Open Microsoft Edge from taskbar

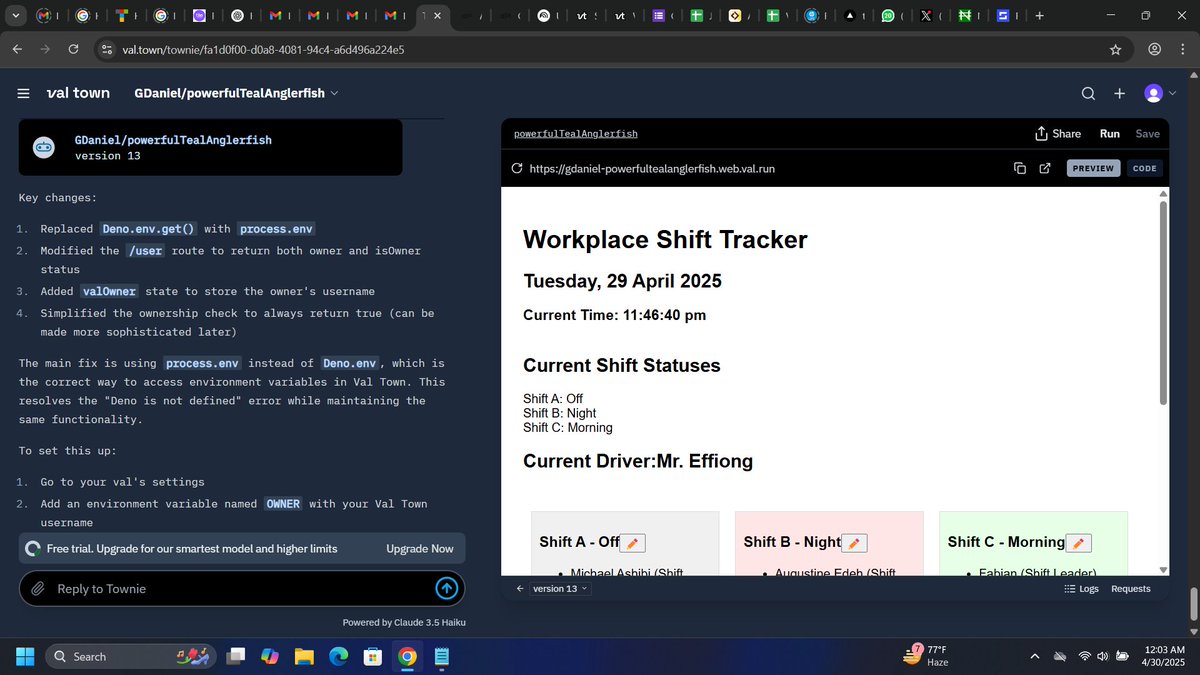tap(338, 657)
